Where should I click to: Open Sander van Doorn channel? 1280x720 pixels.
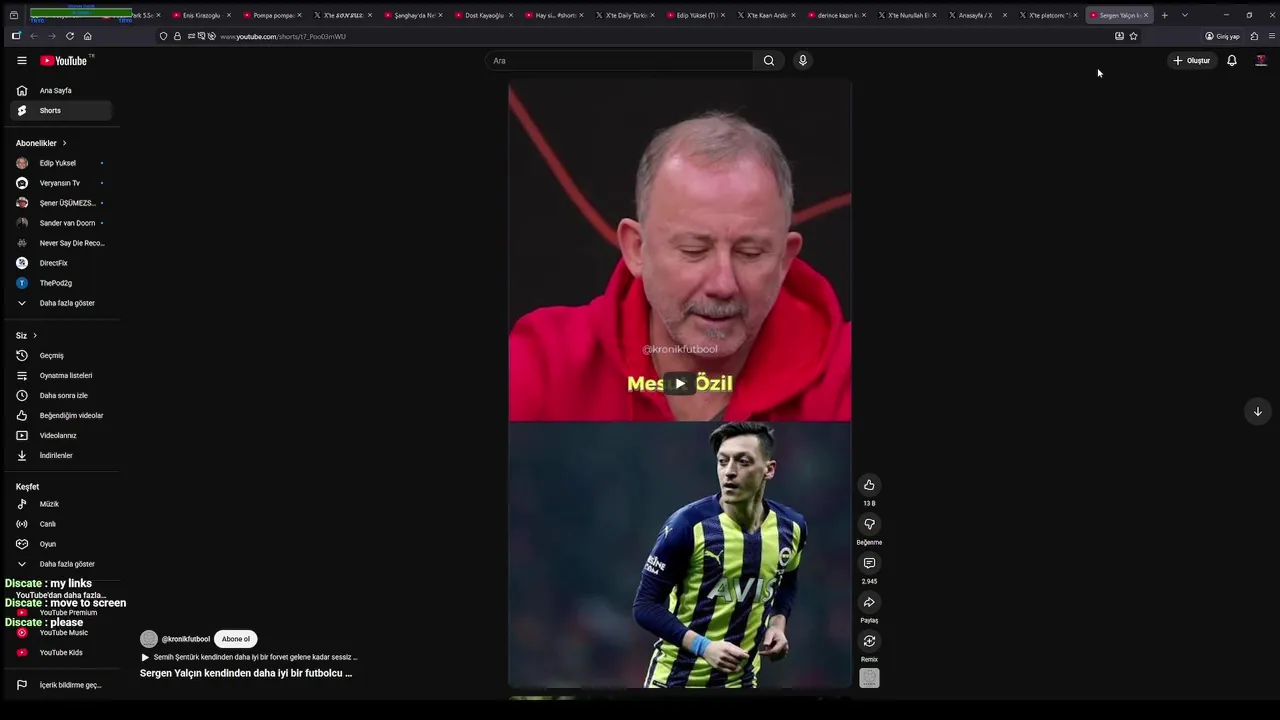pyautogui.click(x=60, y=223)
